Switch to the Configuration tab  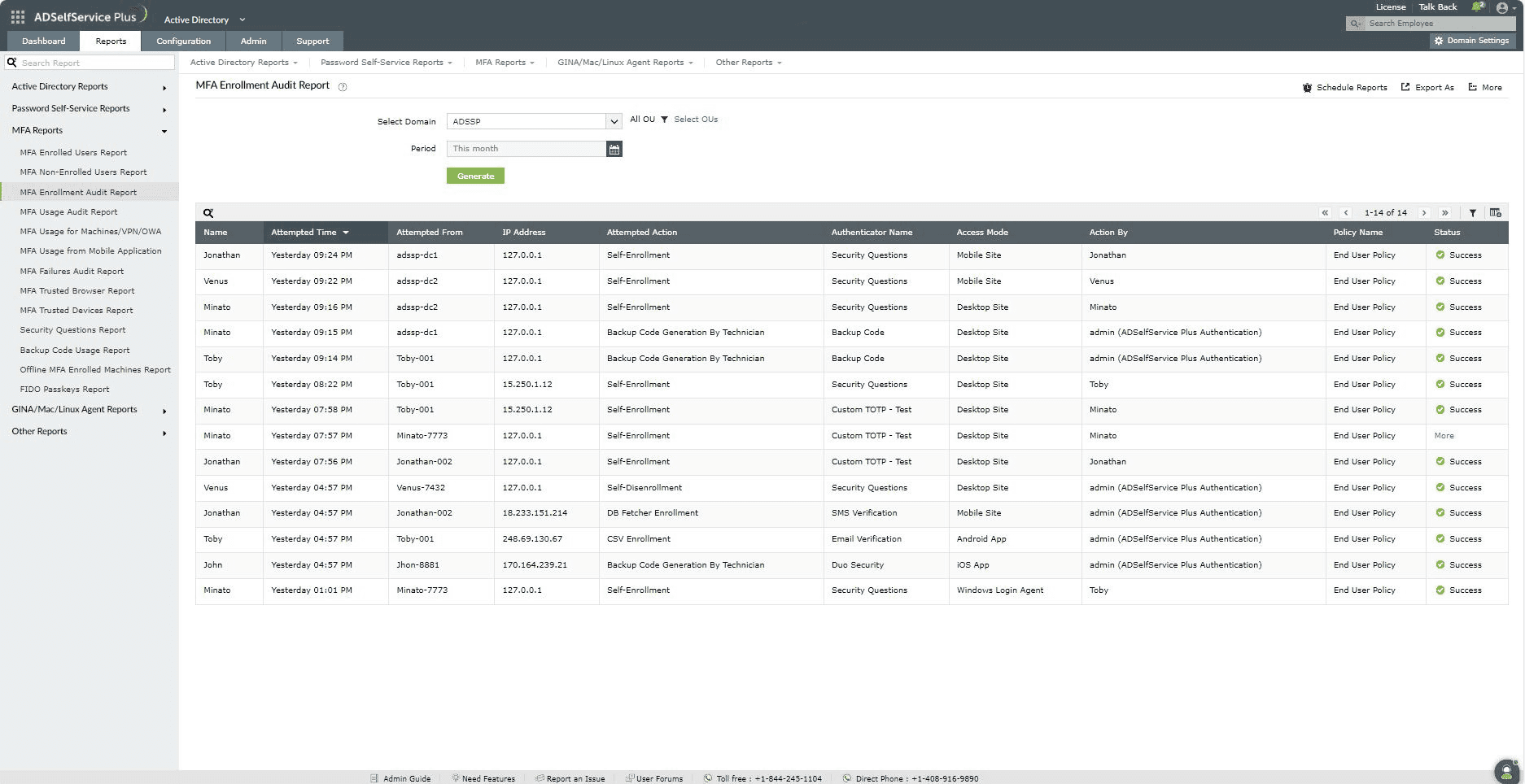pos(183,41)
